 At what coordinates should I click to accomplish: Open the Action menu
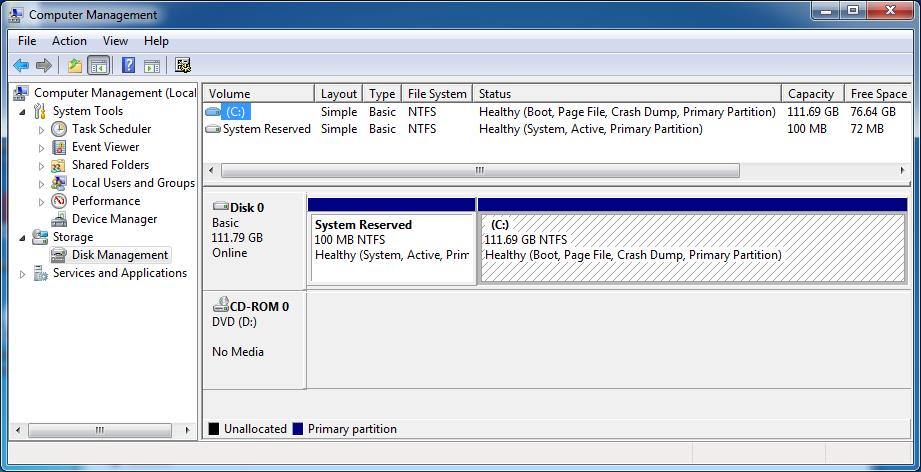pyautogui.click(x=69, y=41)
